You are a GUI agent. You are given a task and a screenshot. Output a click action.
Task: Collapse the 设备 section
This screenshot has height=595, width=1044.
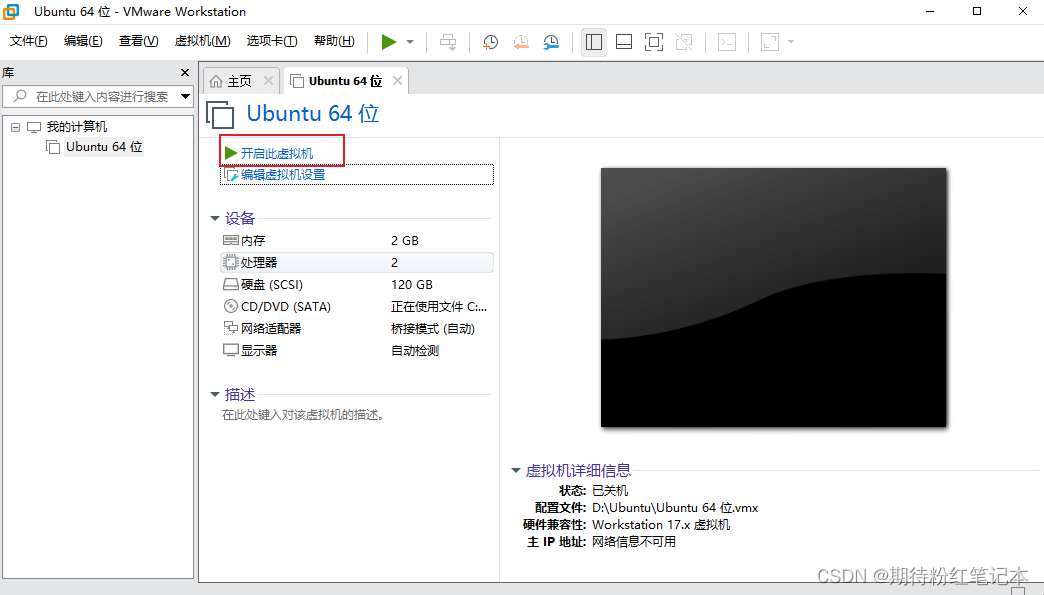coord(214,218)
